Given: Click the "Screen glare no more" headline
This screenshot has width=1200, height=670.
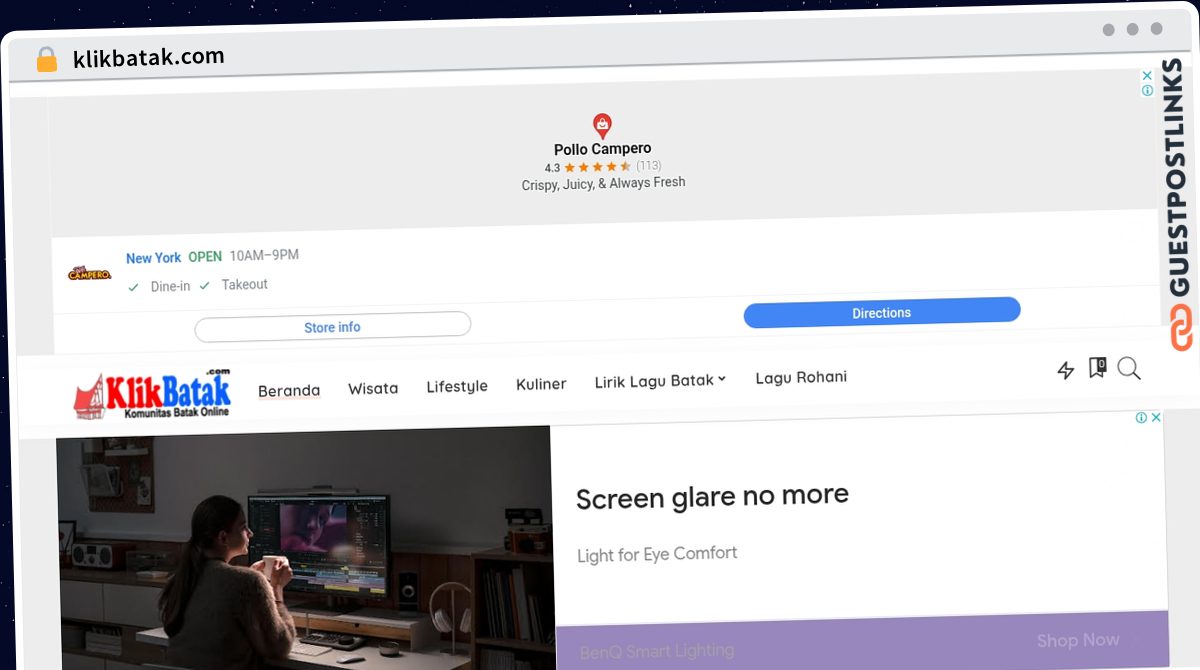Looking at the screenshot, I should [x=713, y=496].
